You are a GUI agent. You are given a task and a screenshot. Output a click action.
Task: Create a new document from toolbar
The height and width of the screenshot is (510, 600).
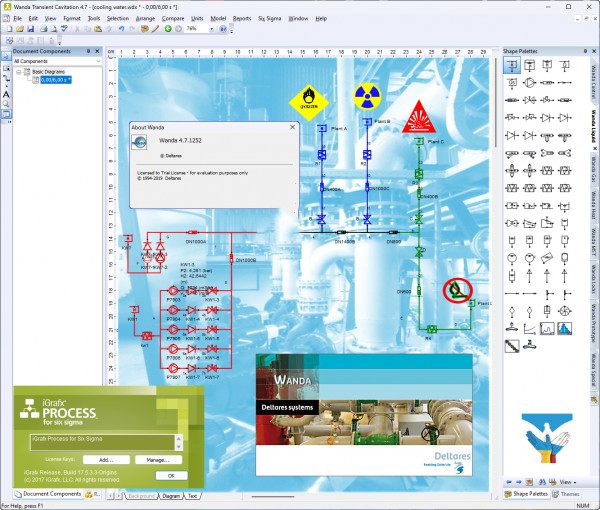tap(10, 29)
